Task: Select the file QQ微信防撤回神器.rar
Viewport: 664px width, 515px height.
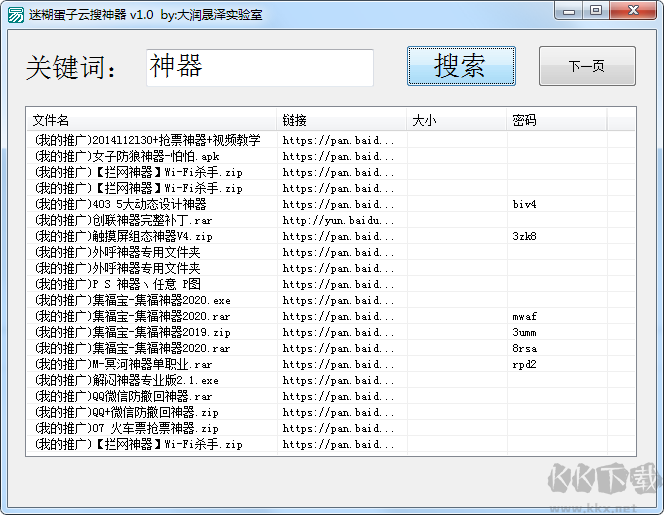Action: pyautogui.click(x=123, y=396)
